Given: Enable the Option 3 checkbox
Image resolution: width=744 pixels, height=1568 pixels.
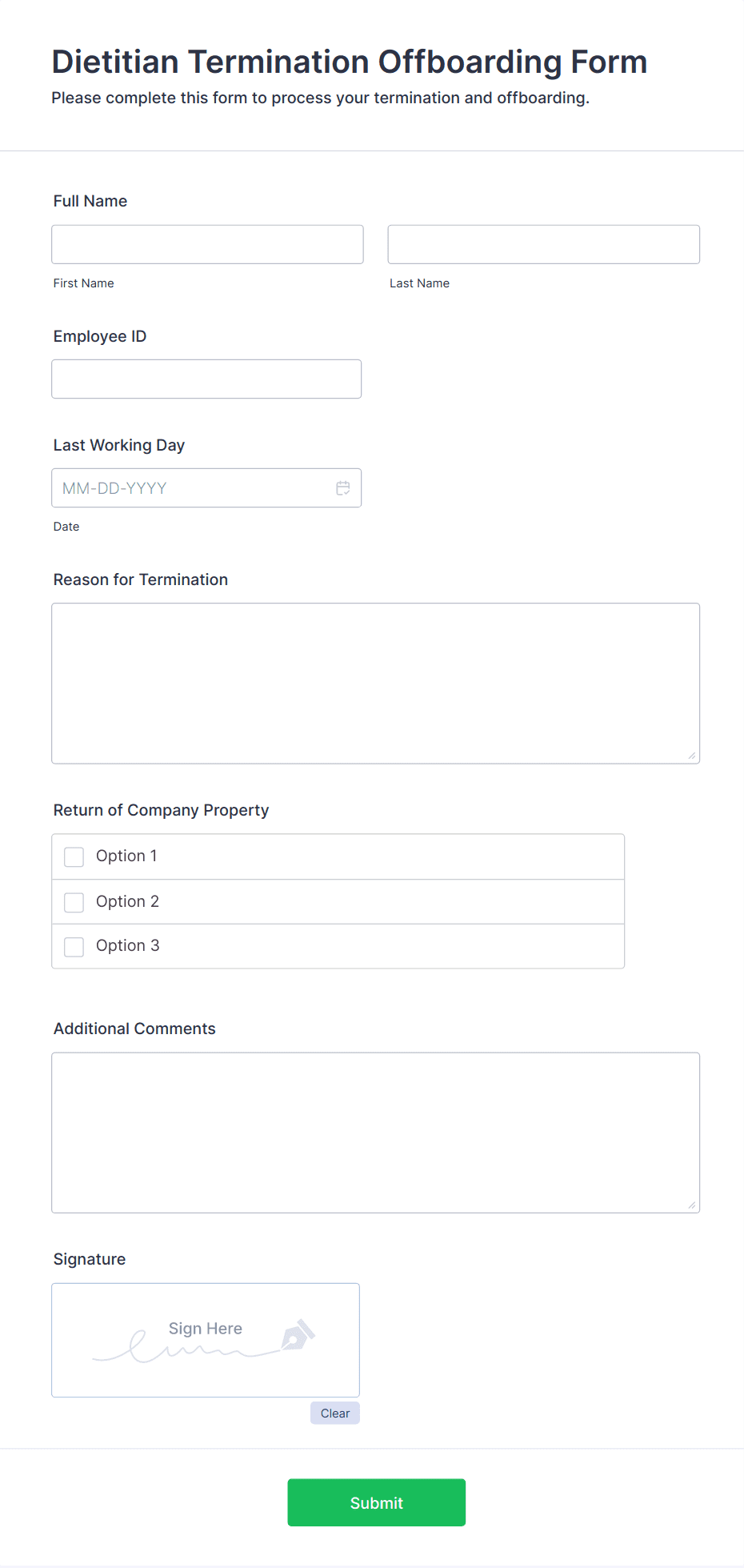Looking at the screenshot, I should point(74,947).
